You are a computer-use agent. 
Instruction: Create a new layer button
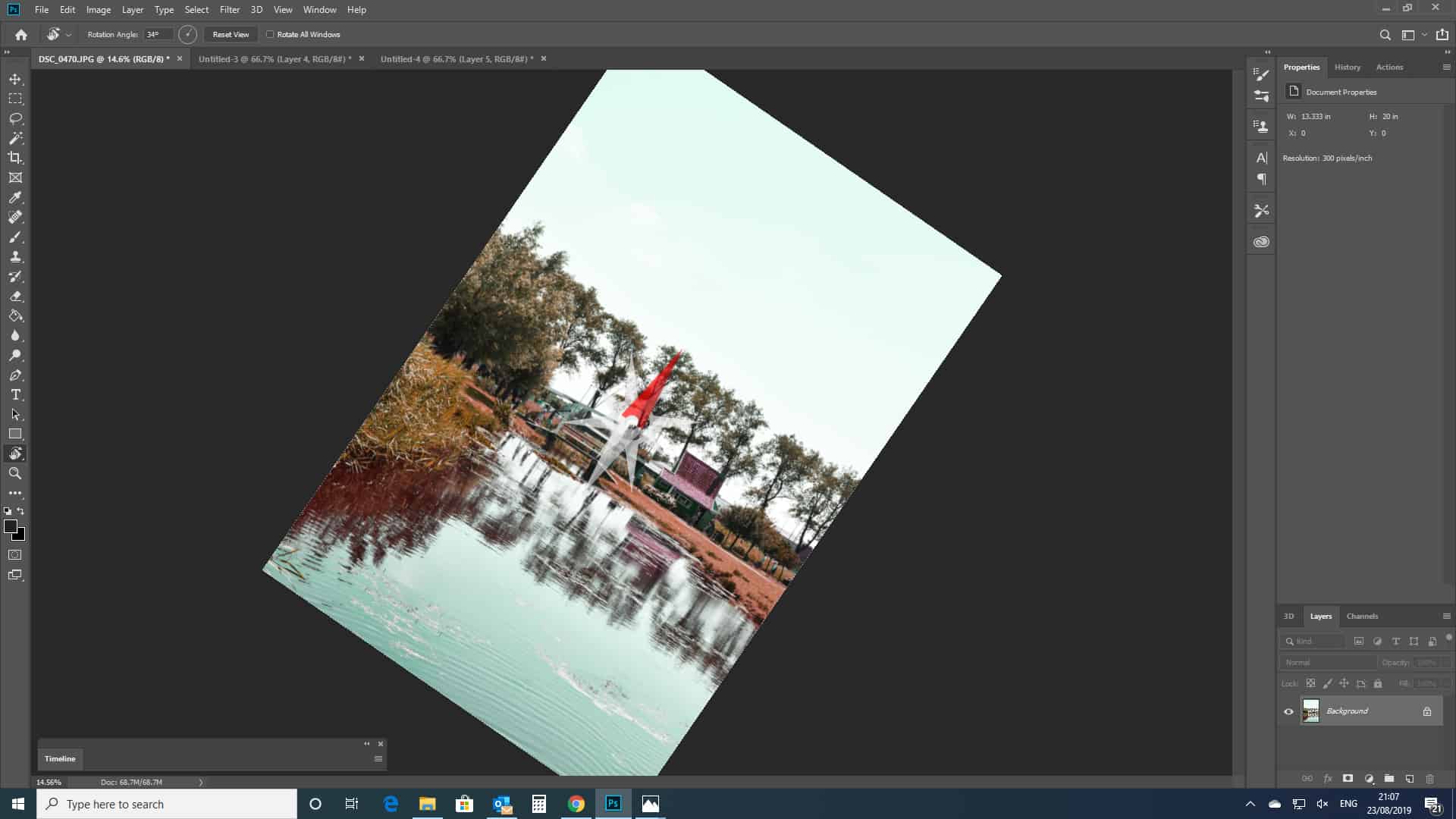1410,779
